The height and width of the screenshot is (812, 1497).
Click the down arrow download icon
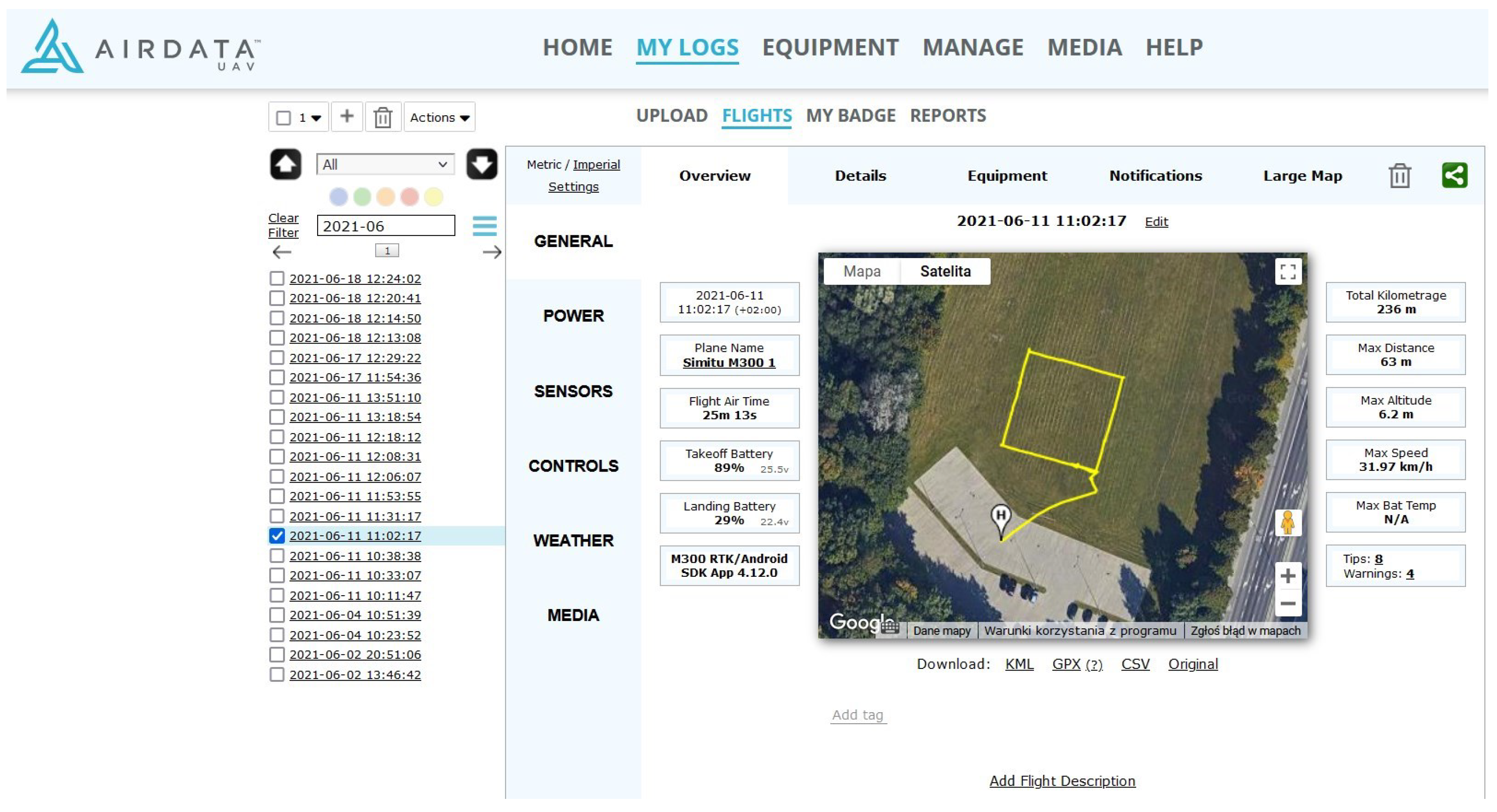[x=482, y=164]
